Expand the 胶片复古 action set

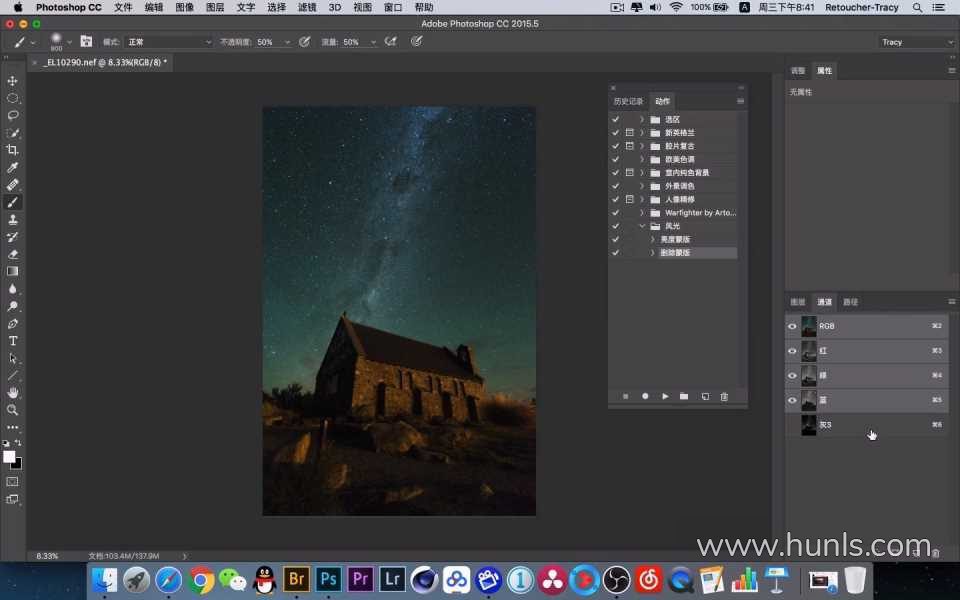coord(642,146)
